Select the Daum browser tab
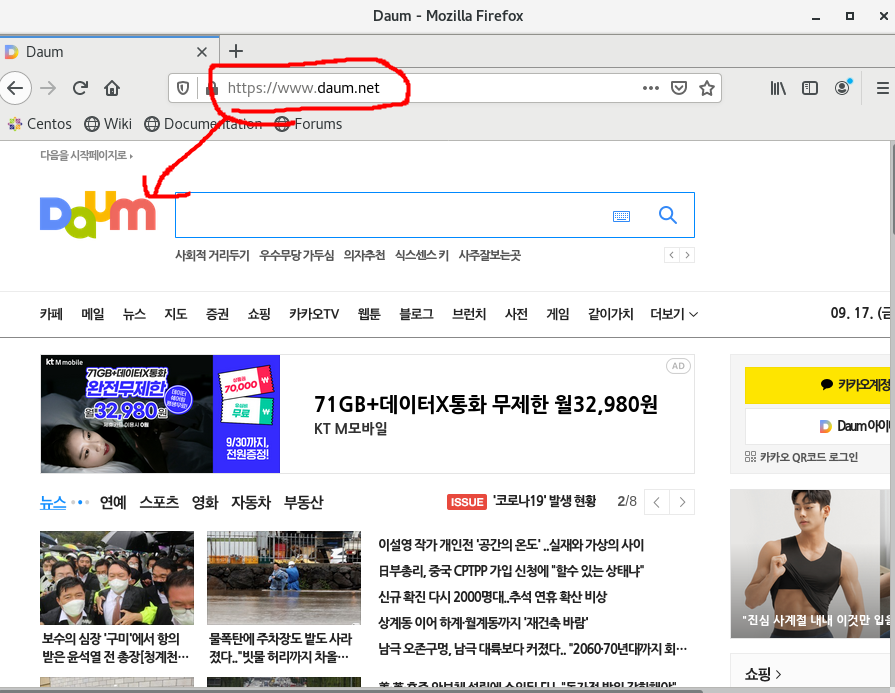The width and height of the screenshot is (895, 693). 109,52
